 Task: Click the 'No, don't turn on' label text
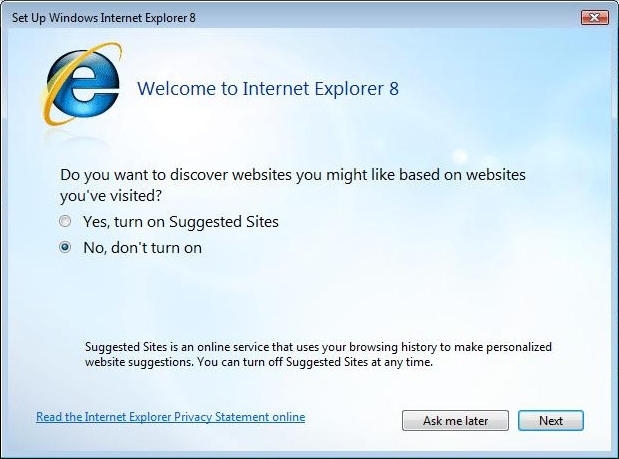click(x=143, y=248)
